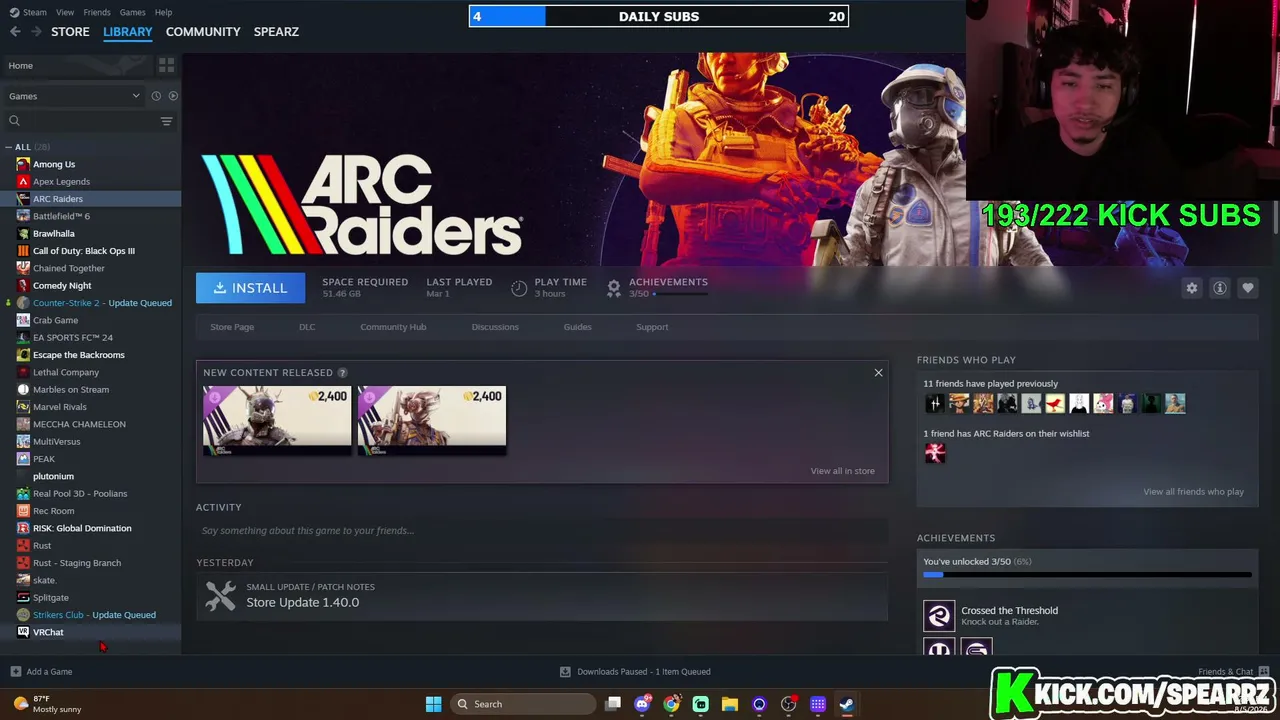Open Google Chrome from the taskbar
The width and height of the screenshot is (1280, 720).
pos(671,704)
